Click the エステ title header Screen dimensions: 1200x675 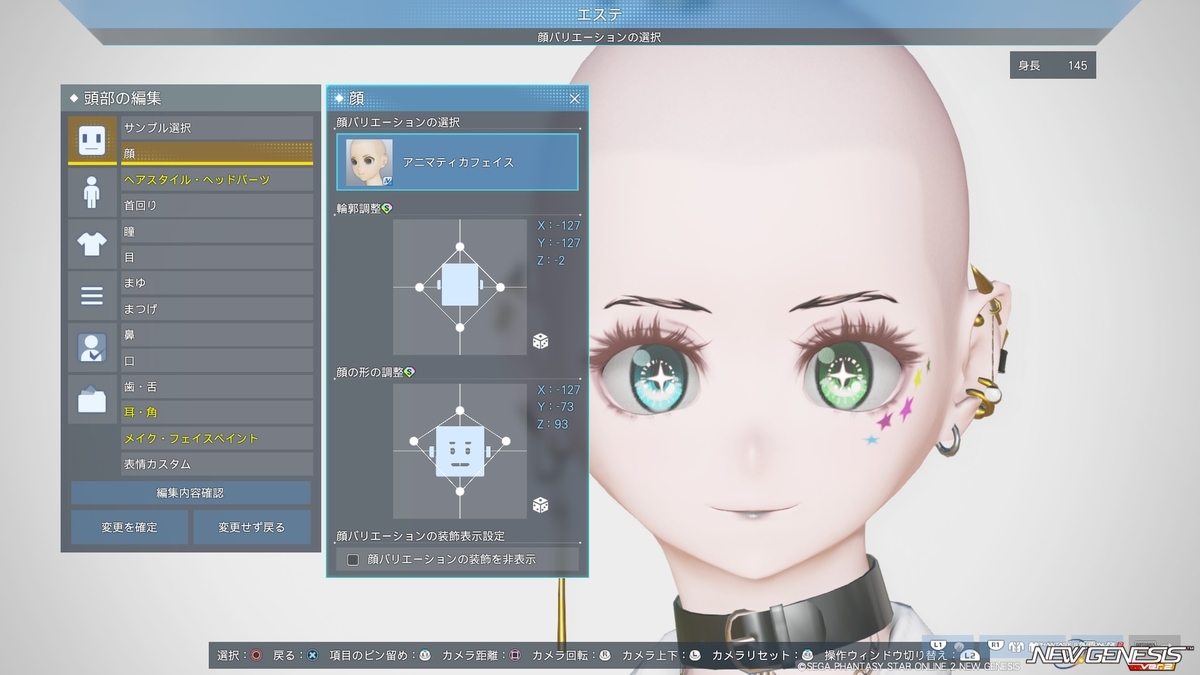pos(600,14)
